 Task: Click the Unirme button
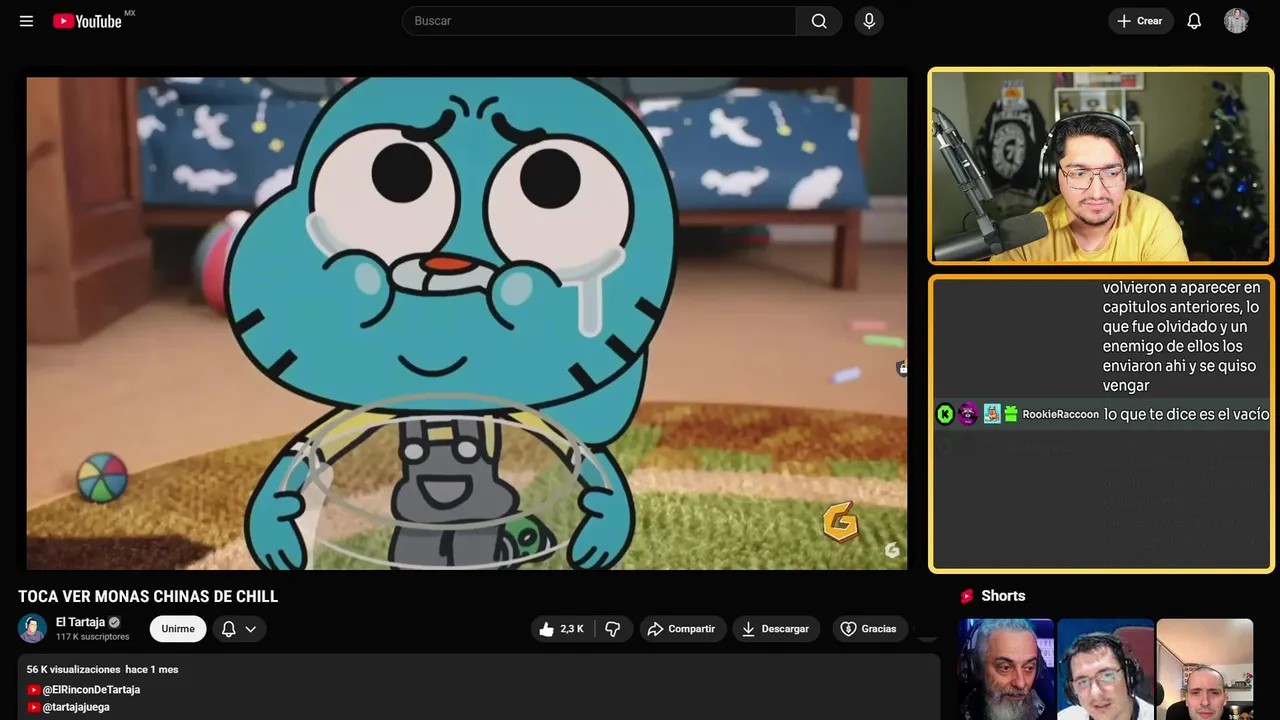coord(178,629)
